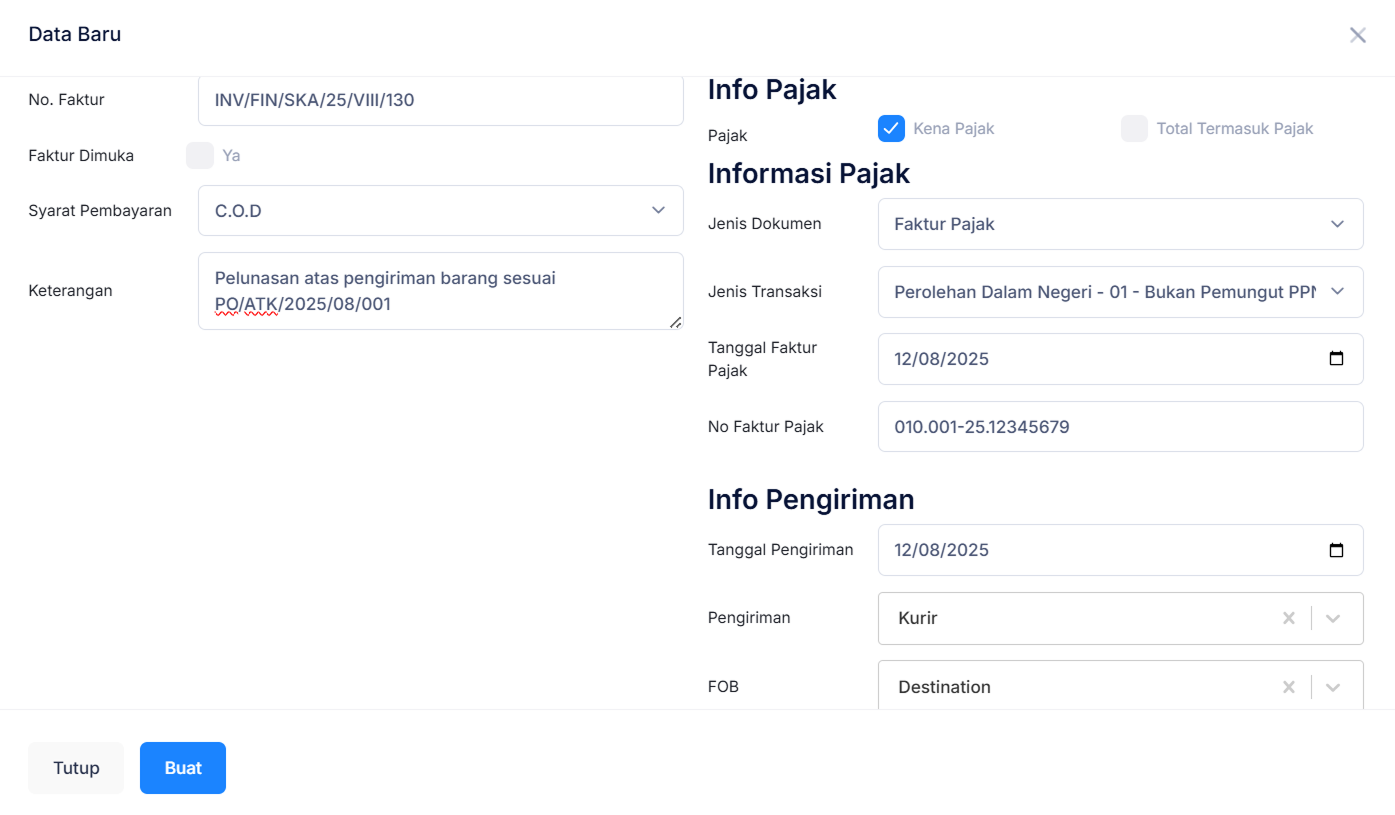Open the Tanggal Pengiriman calendar picker
Screen dimensions: 1395x815
(x=1337, y=549)
